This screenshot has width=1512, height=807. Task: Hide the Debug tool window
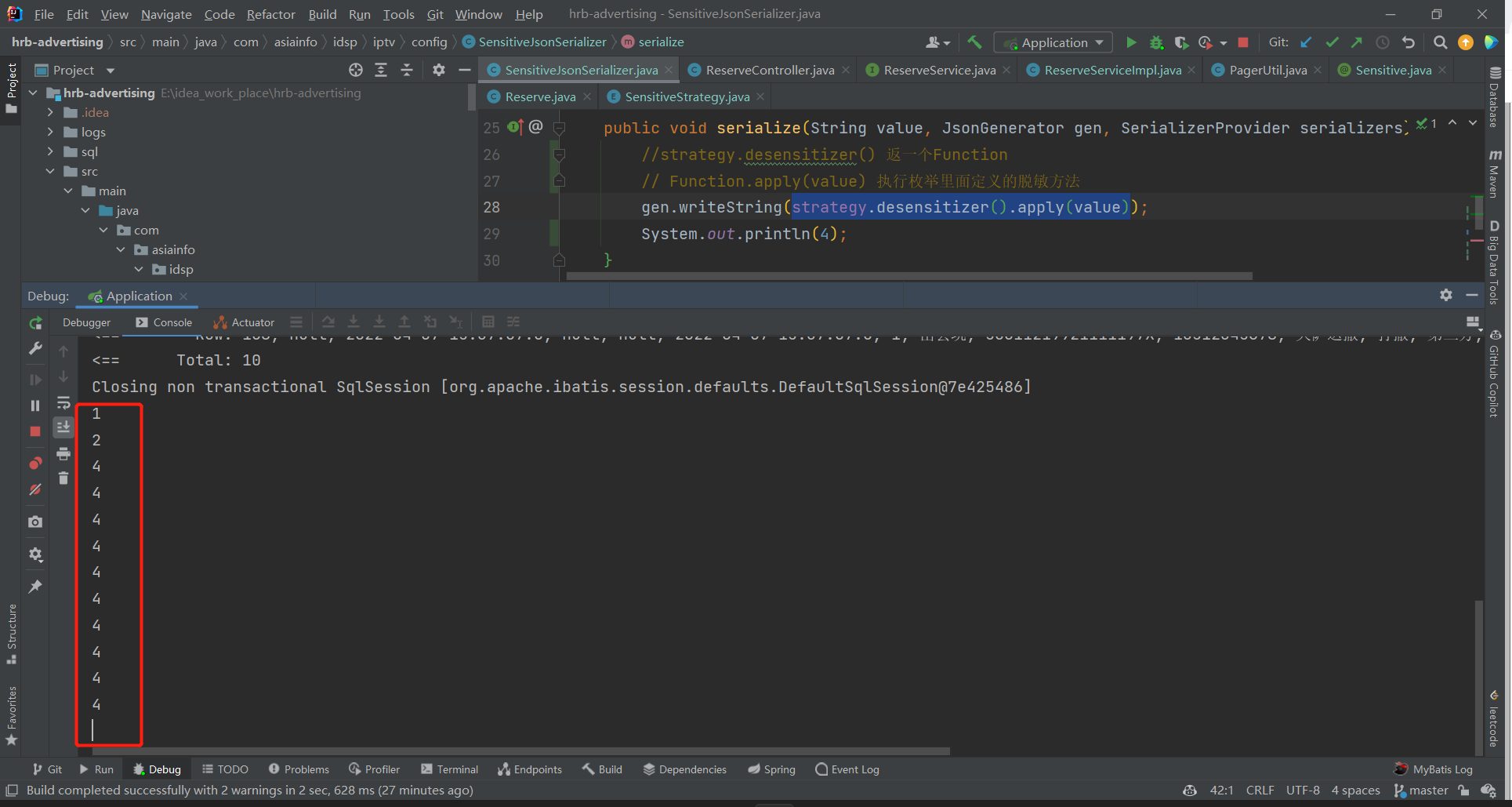click(x=1472, y=295)
